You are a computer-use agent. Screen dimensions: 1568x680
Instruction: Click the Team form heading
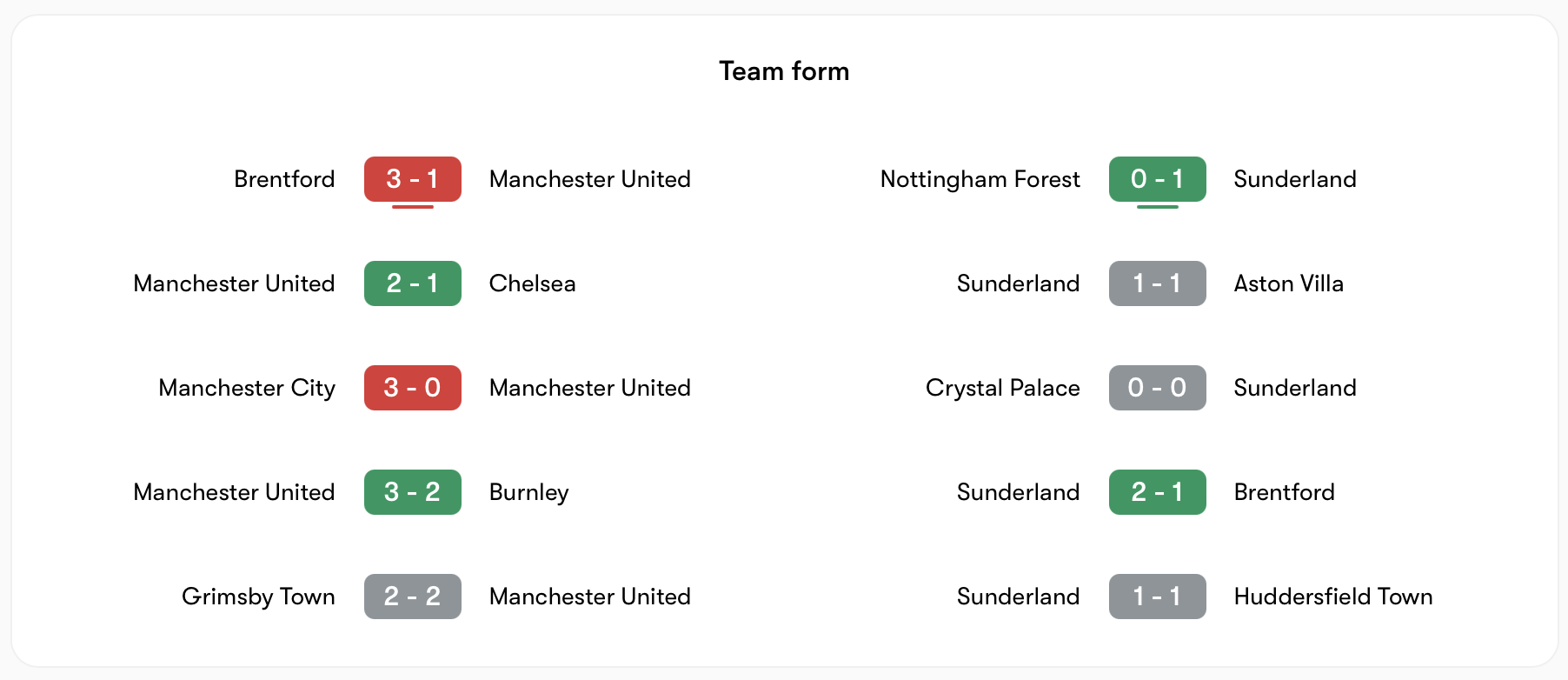(784, 71)
